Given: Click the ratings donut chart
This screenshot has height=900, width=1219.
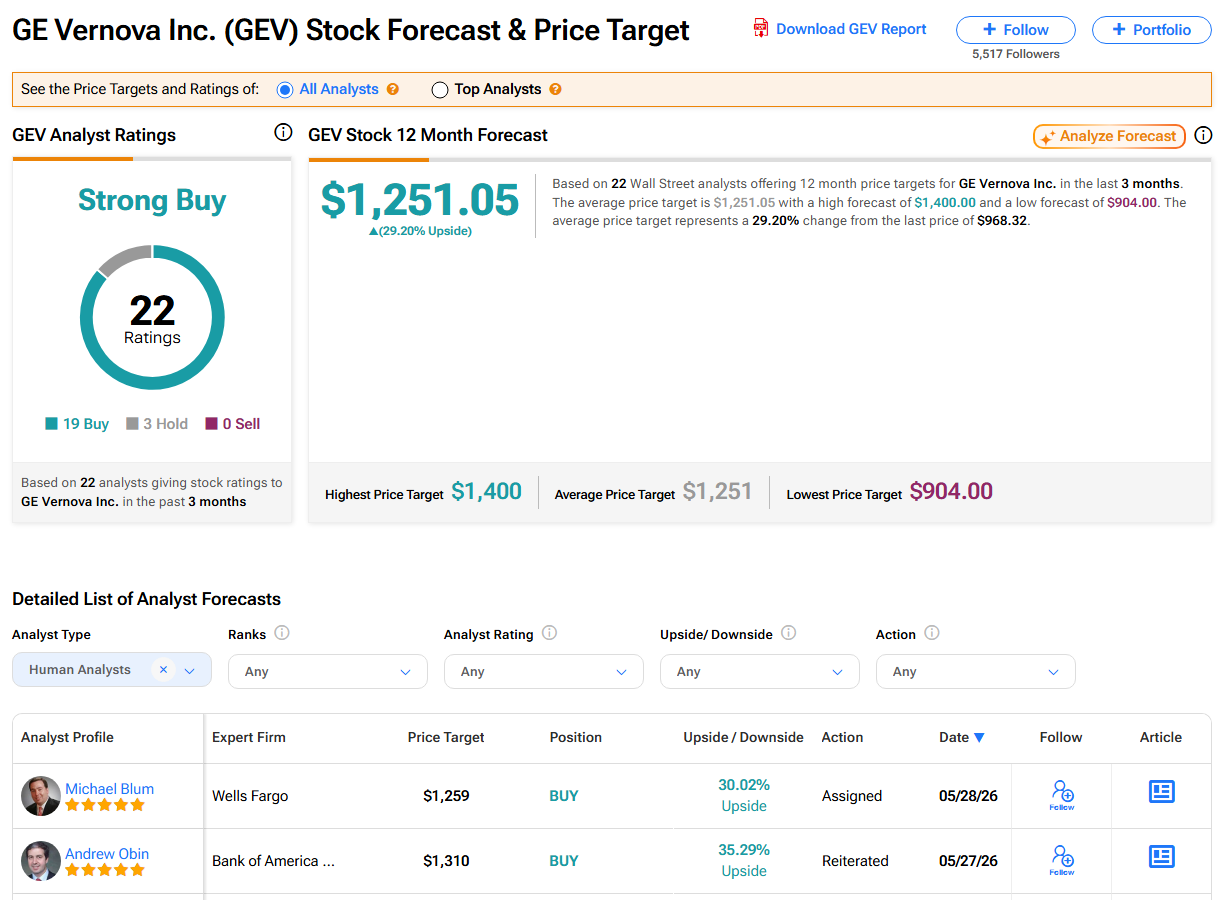Looking at the screenshot, I should click(x=152, y=318).
